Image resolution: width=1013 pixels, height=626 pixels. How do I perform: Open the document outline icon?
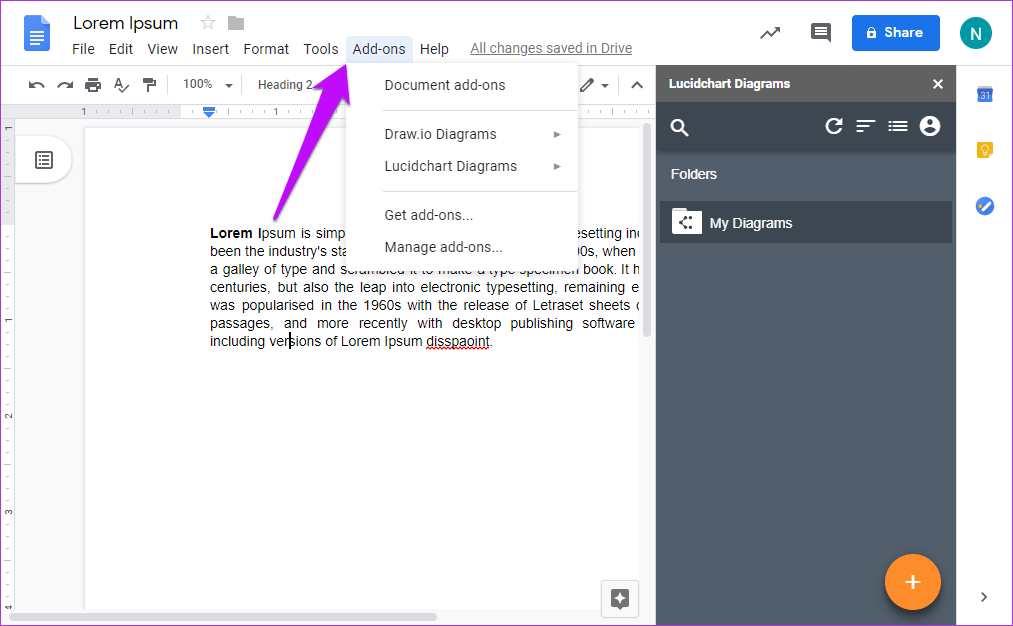tap(44, 160)
